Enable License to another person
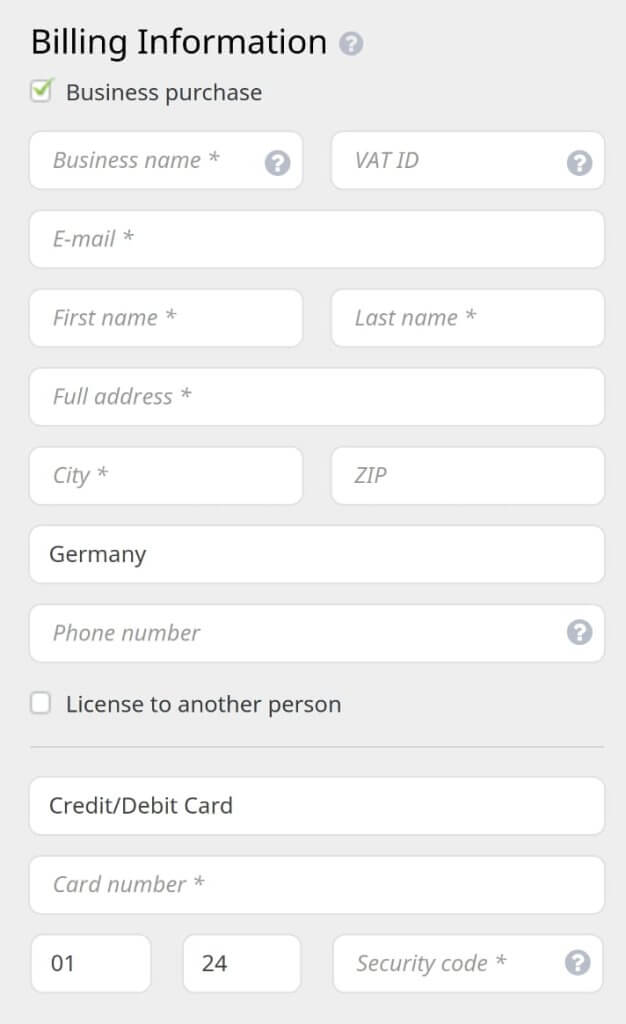Viewport: 626px width, 1024px height. tap(40, 703)
